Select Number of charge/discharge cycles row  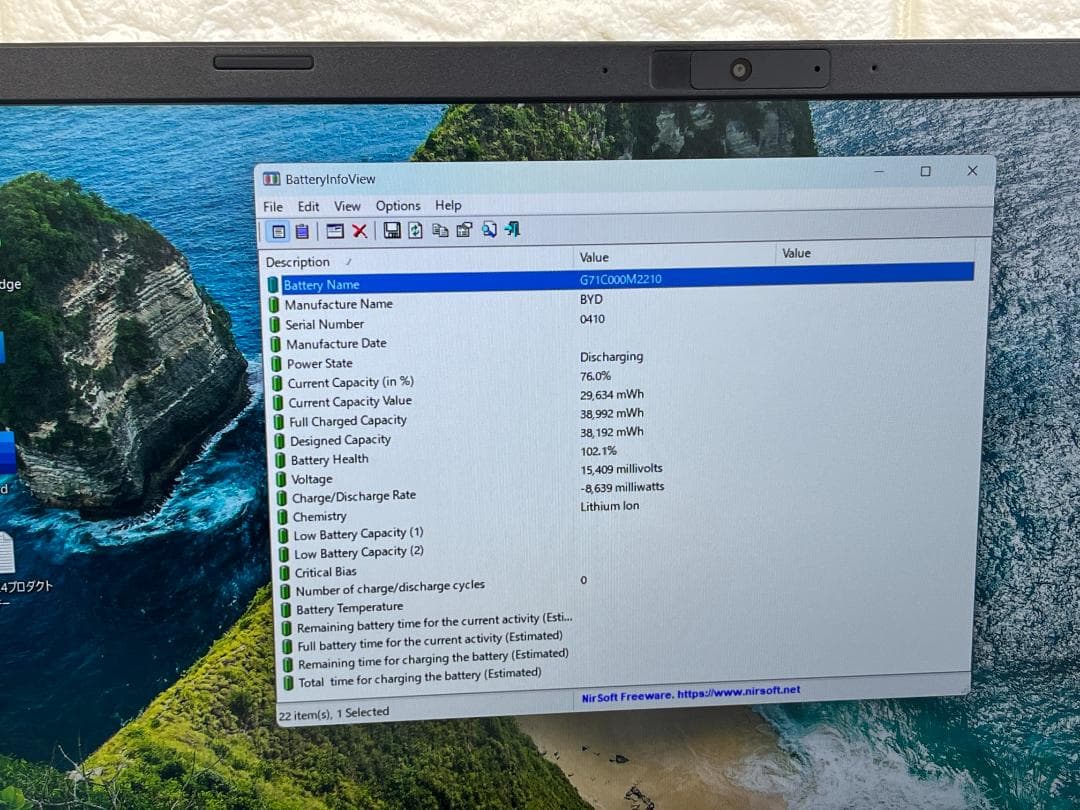click(620, 584)
